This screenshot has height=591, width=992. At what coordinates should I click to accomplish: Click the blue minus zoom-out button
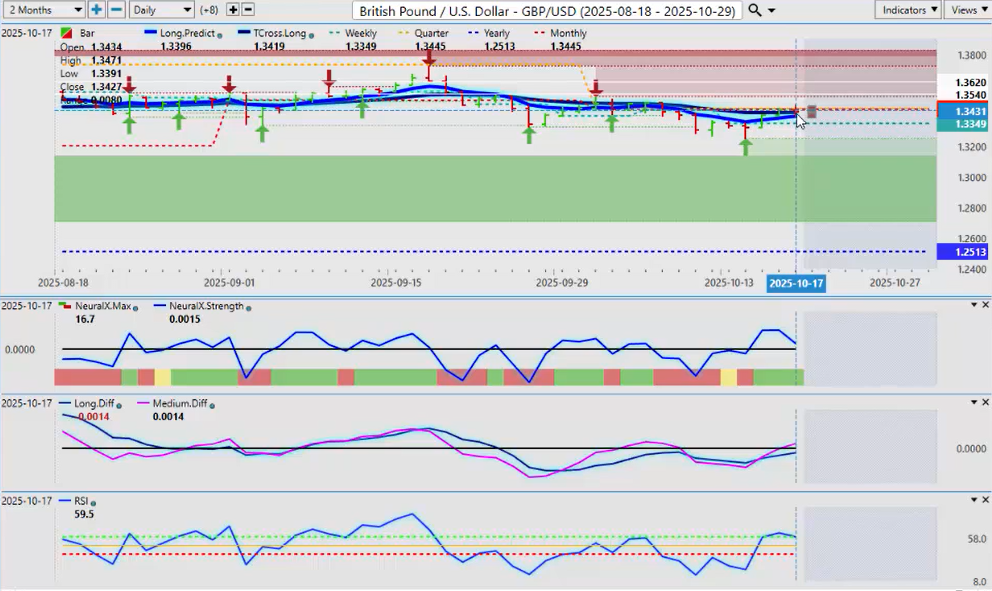[116, 9]
